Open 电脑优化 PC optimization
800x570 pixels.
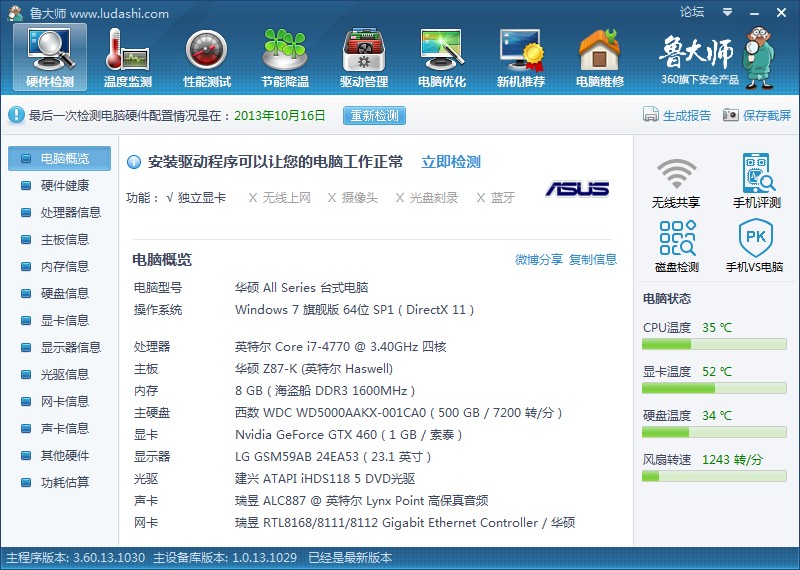pos(442,57)
